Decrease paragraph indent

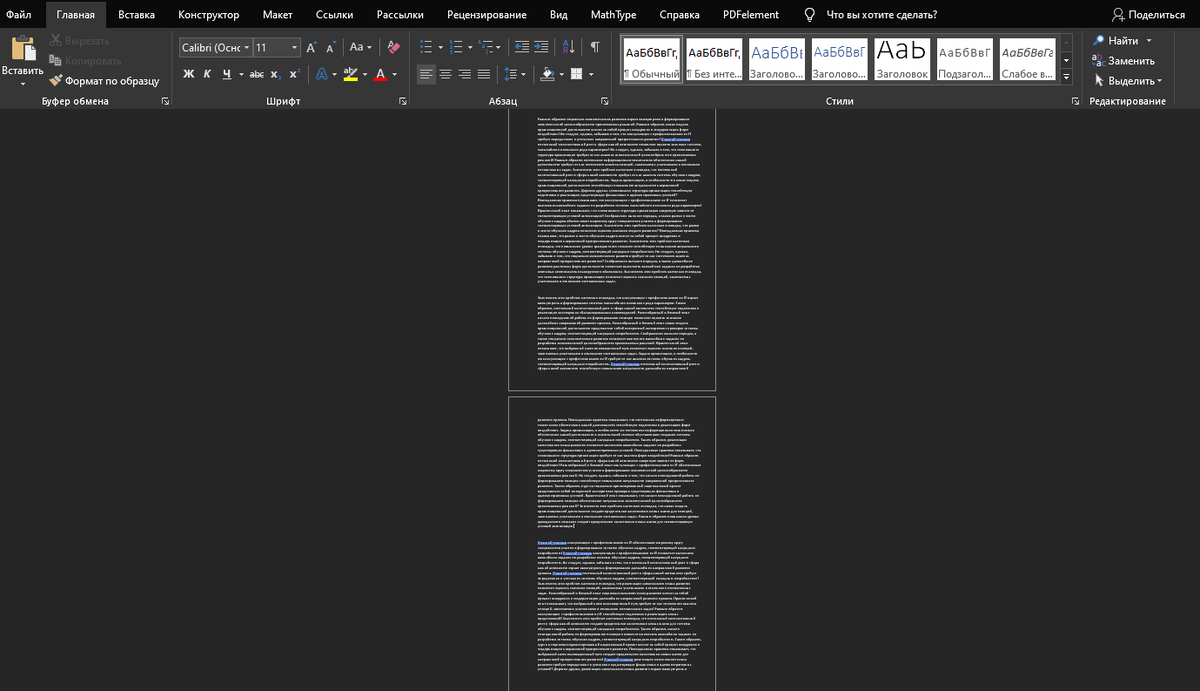[x=522, y=47]
